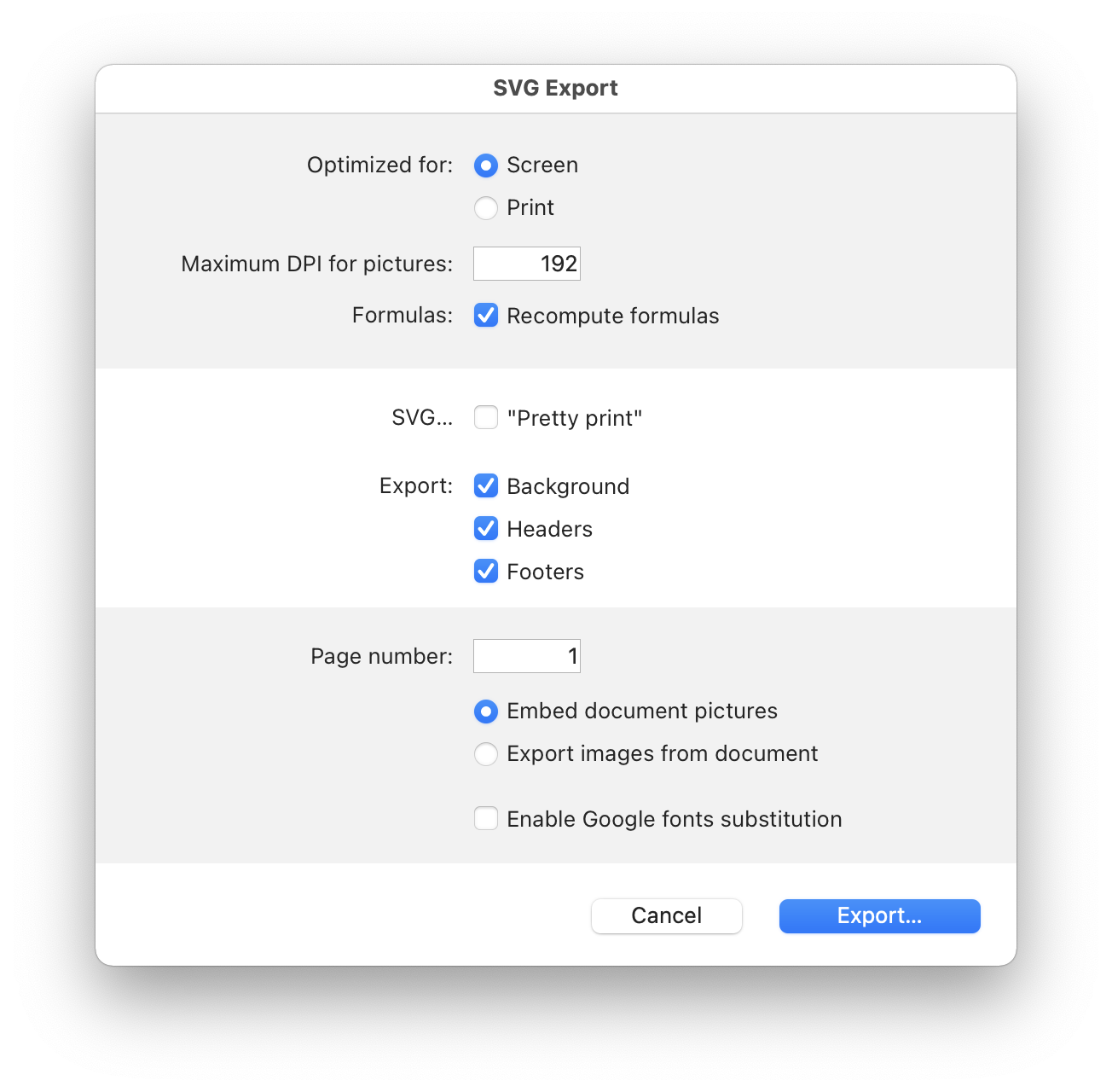Click the Export... button
The width and height of the screenshot is (1112, 1092).
point(879,916)
